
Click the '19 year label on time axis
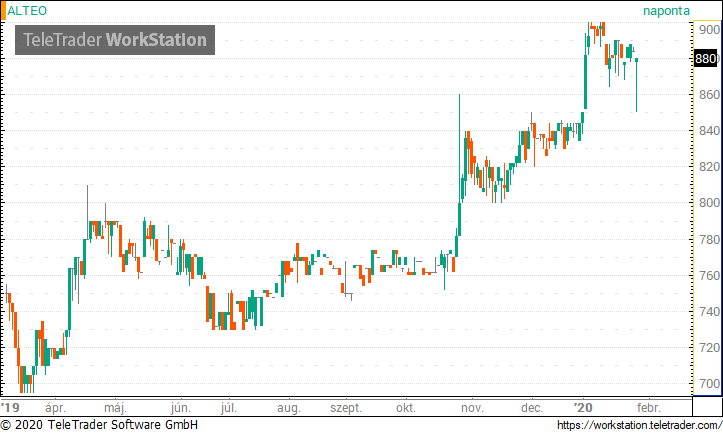click(10, 408)
